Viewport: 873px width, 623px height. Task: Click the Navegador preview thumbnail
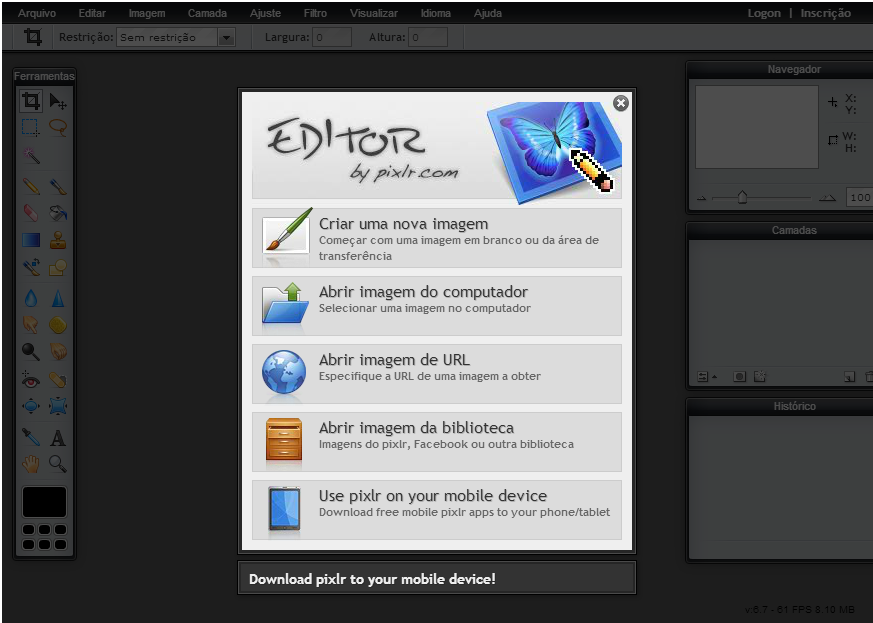tap(757, 127)
